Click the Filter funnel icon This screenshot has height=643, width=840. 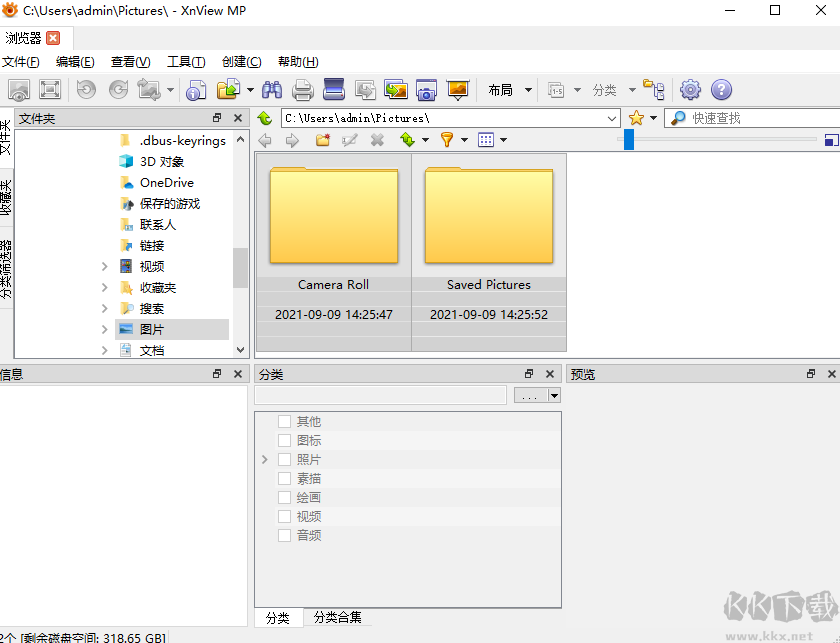(447, 139)
